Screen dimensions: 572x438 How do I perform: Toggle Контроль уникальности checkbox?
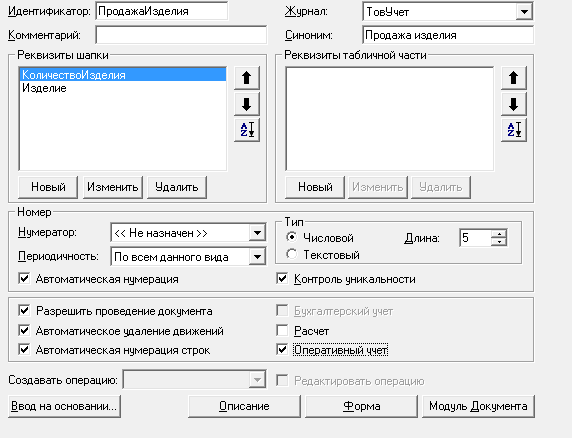click(282, 279)
